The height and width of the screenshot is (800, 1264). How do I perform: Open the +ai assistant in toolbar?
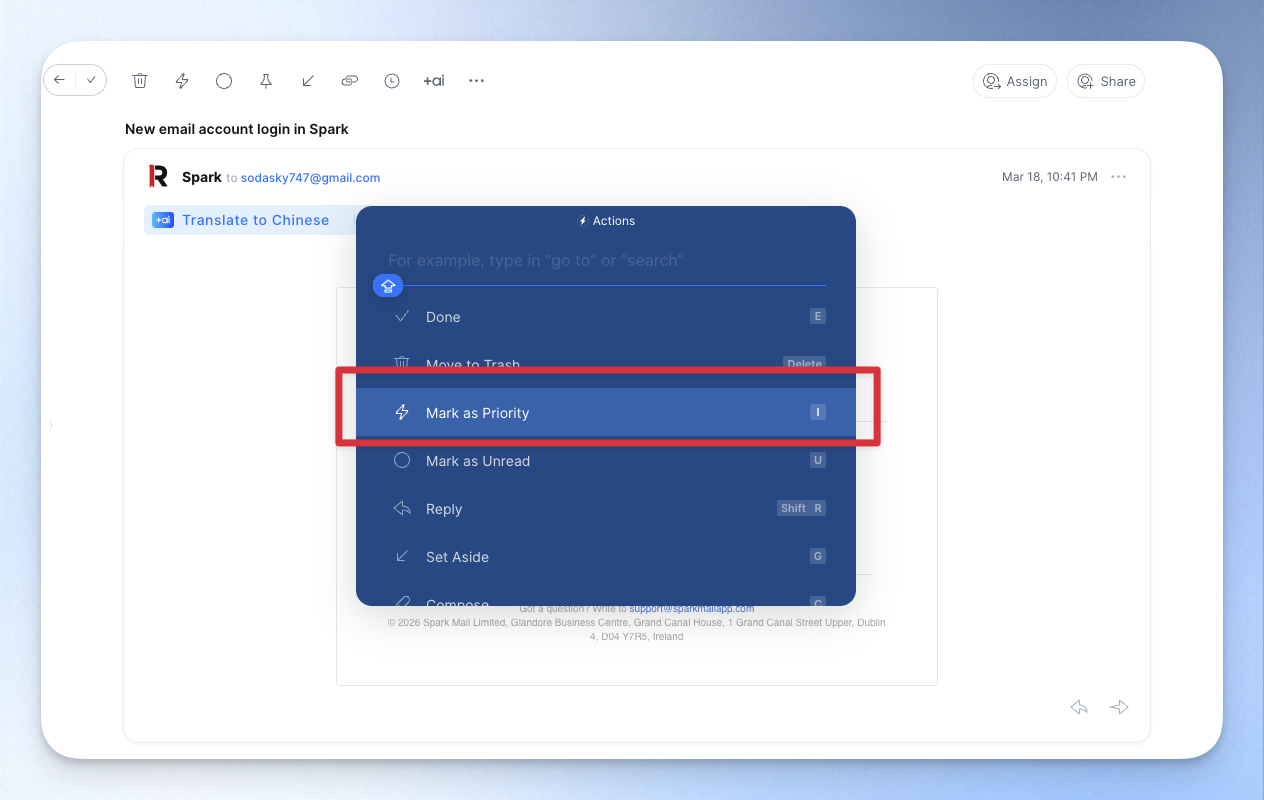point(434,81)
